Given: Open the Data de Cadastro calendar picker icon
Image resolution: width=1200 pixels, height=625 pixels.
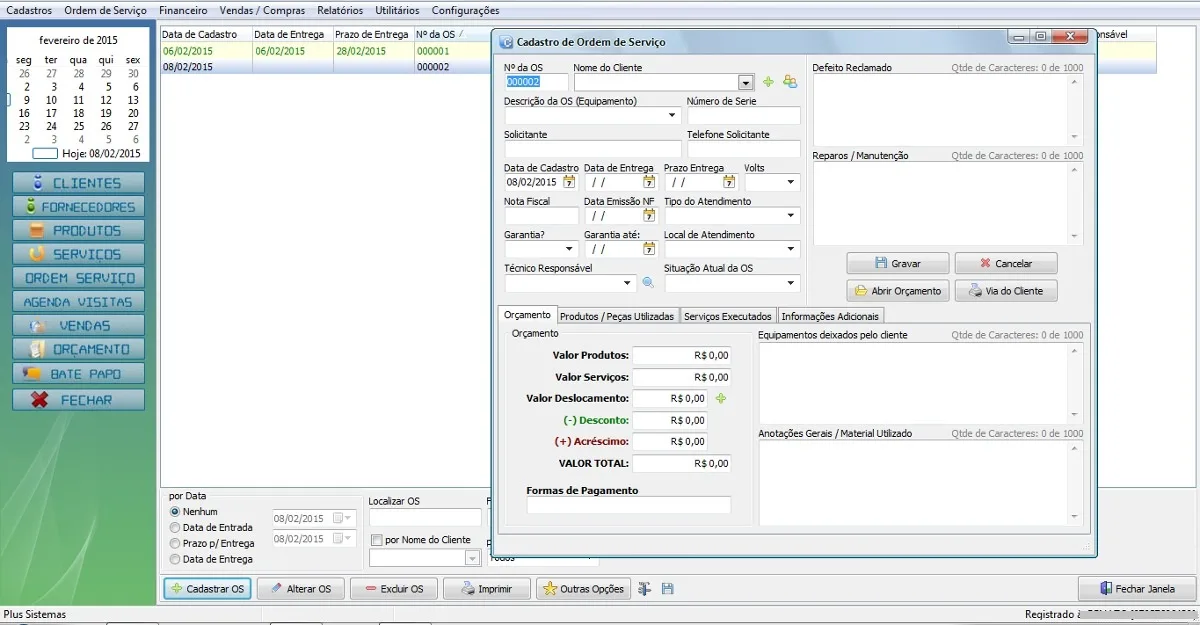Looking at the screenshot, I should tap(569, 182).
